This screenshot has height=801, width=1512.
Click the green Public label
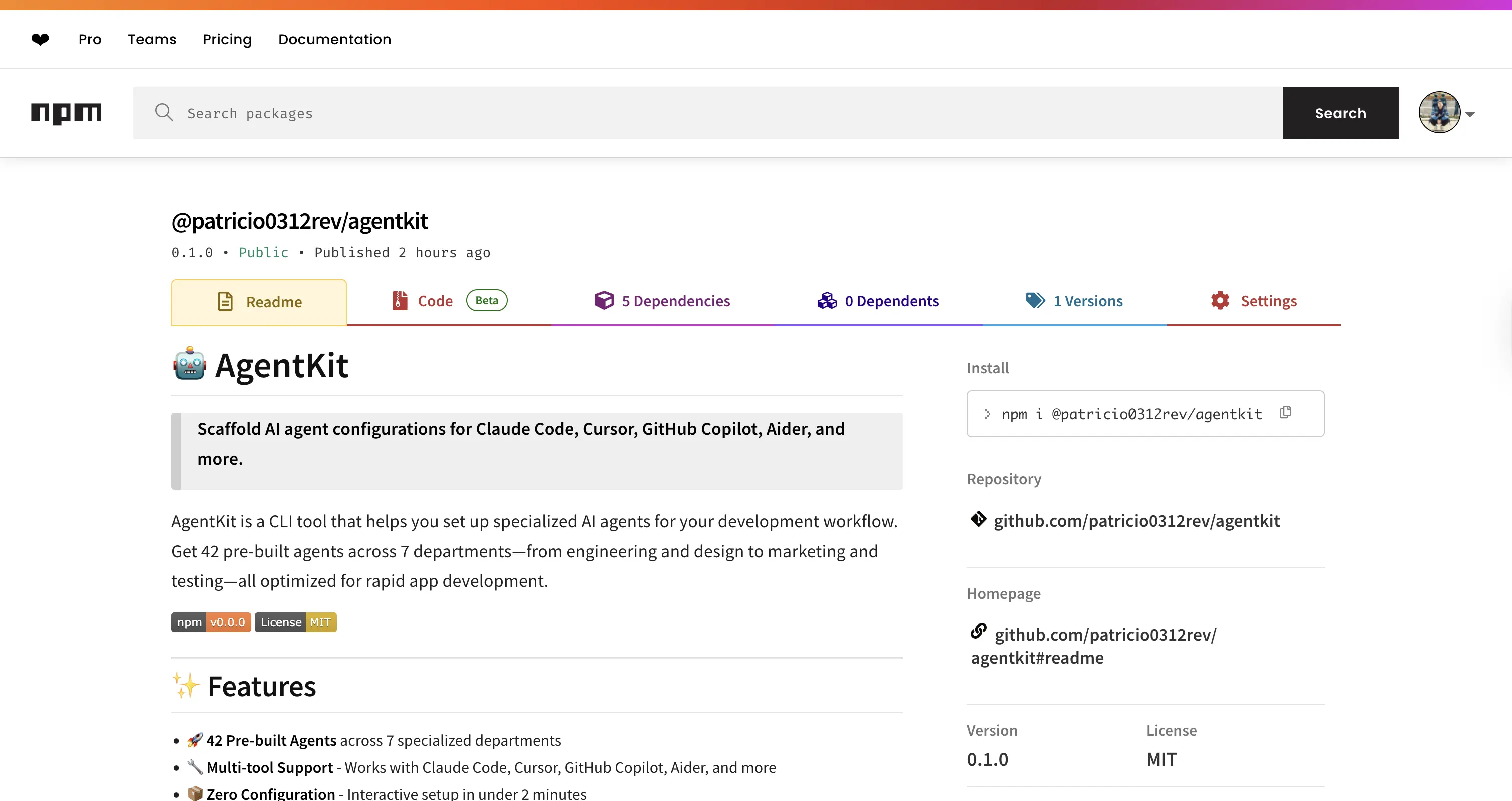coord(263,253)
